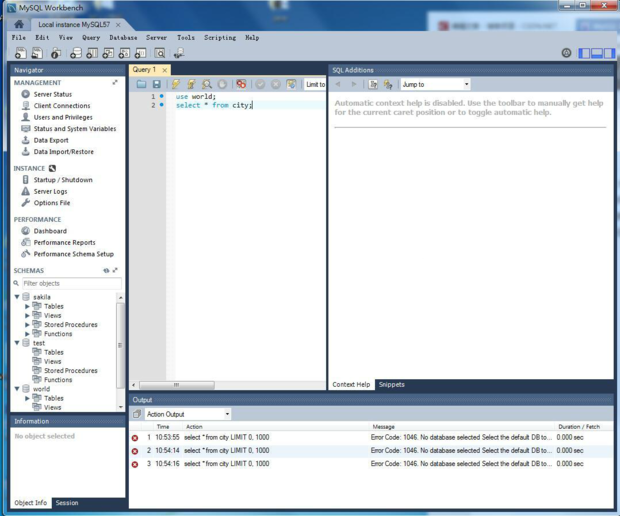Open the Dashboard under Performance
This screenshot has width=620, height=516.
click(x=50, y=231)
